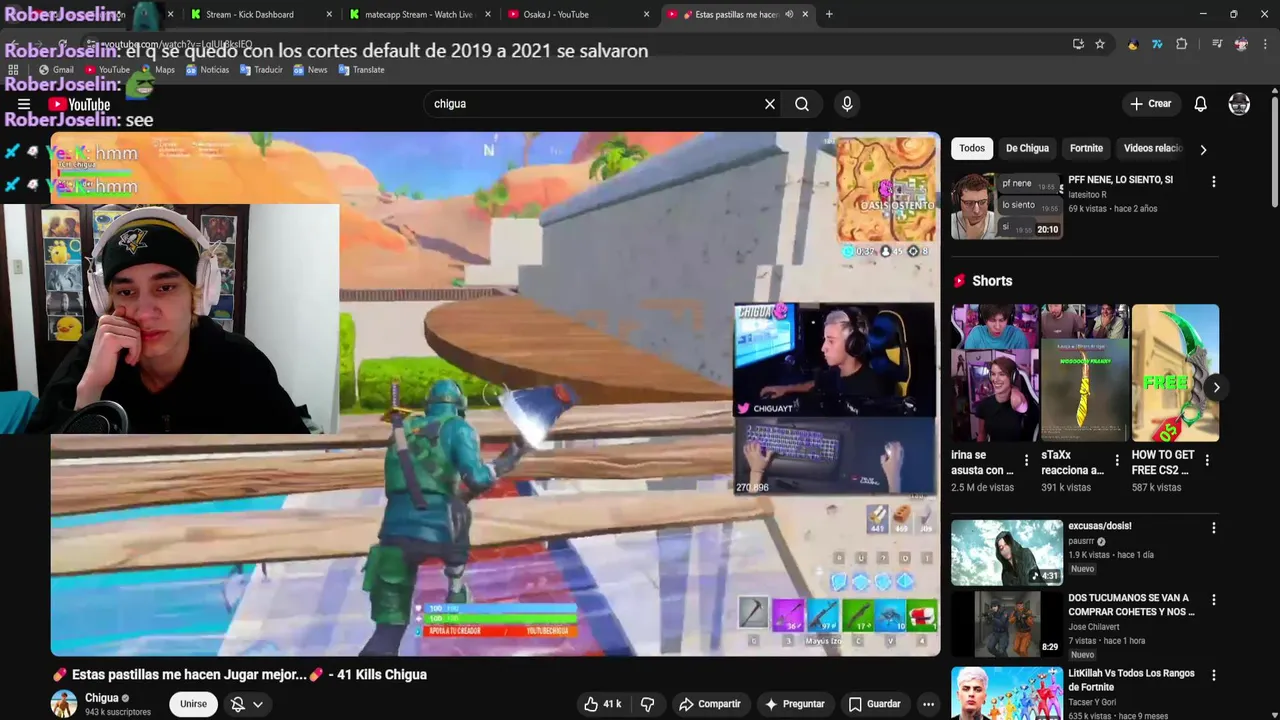Screen dimensions: 1280x720
Task: Open LitKillah Vs Todos video title
Action: click(x=1131, y=680)
